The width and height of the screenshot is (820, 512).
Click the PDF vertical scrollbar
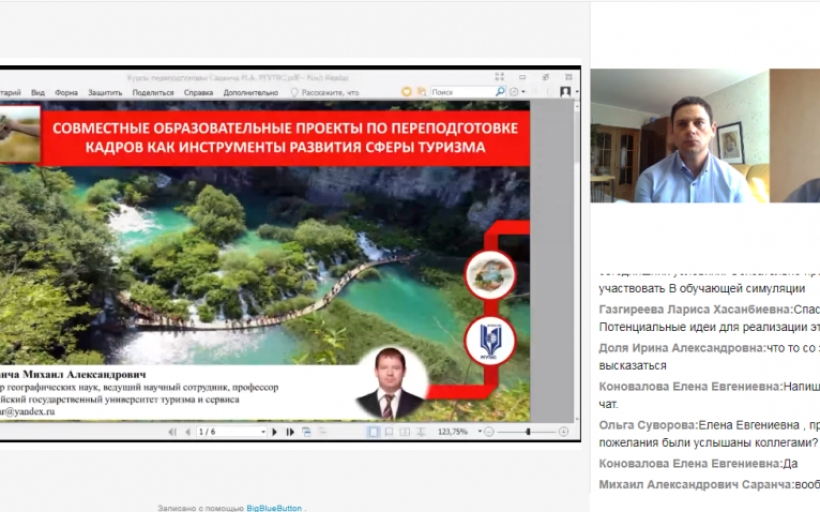pos(577,261)
